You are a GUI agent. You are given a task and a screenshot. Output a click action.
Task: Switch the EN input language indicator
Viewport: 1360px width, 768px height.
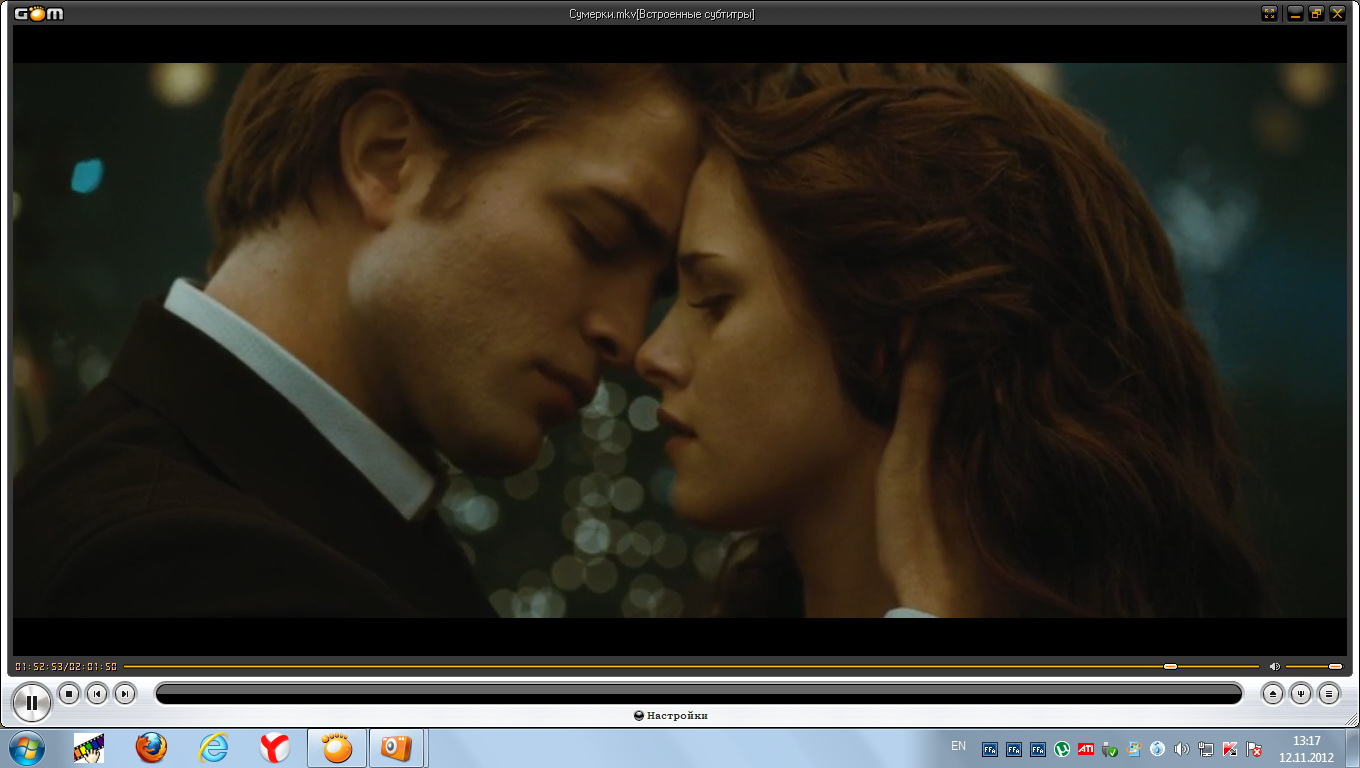959,747
